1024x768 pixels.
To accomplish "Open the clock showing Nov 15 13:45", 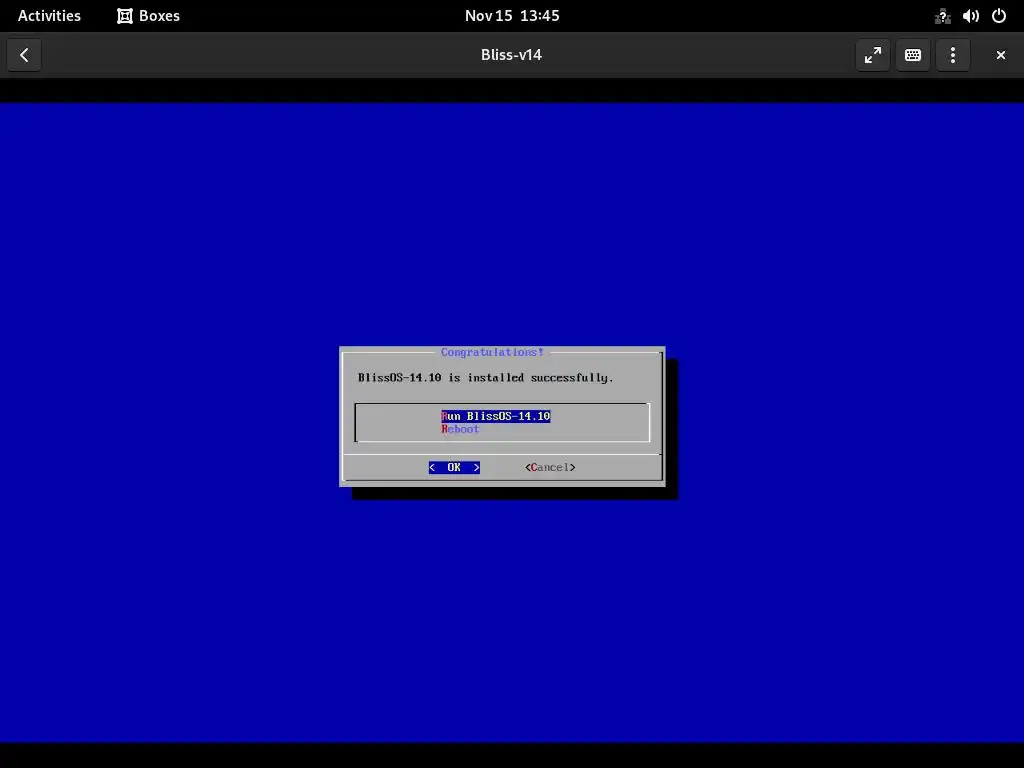I will coord(512,16).
